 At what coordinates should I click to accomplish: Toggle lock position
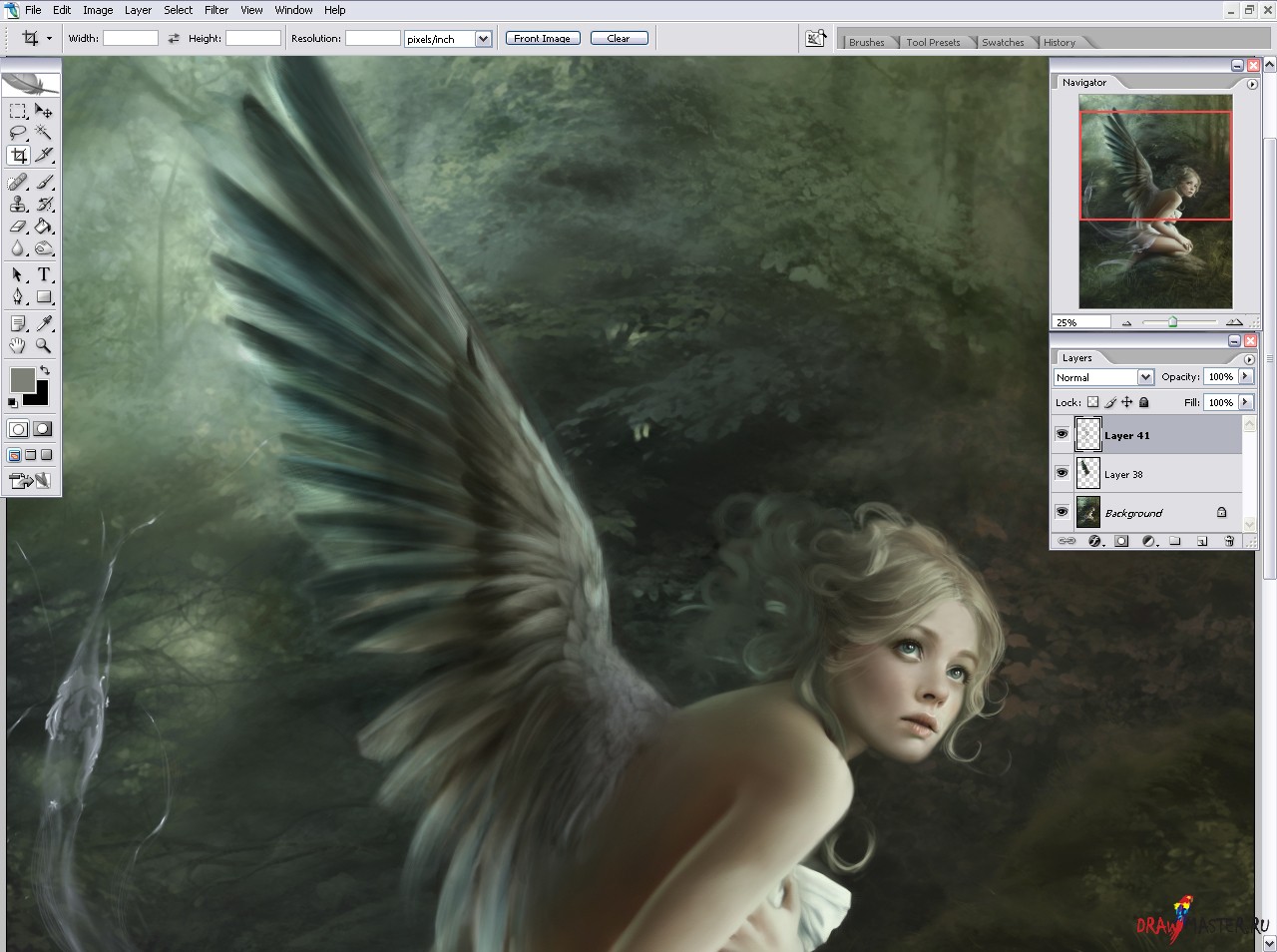pos(1127,402)
